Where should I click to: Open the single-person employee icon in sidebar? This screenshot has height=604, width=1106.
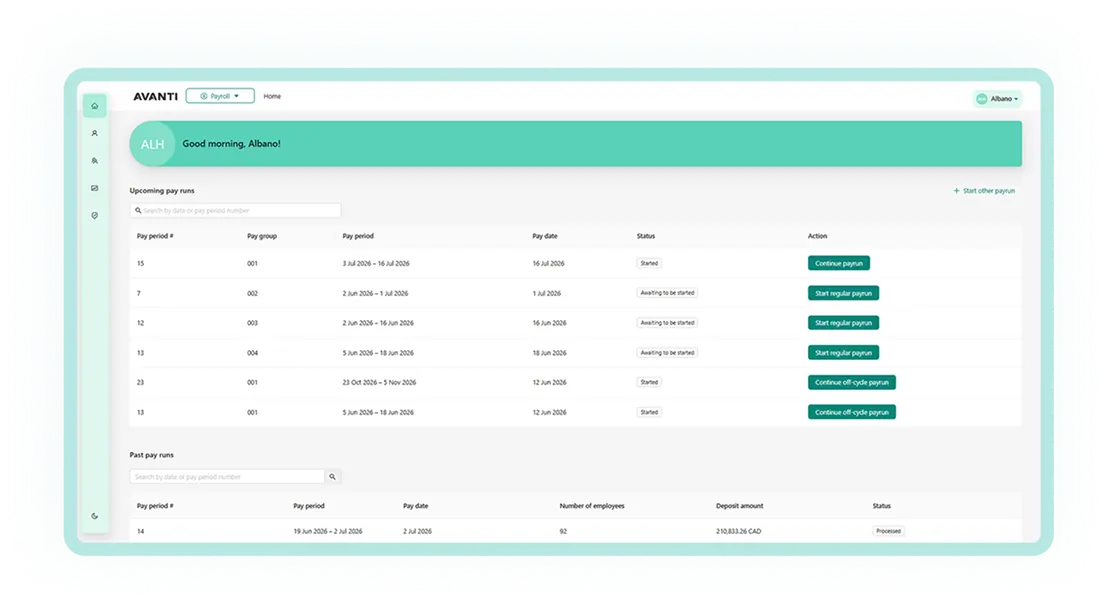point(95,133)
